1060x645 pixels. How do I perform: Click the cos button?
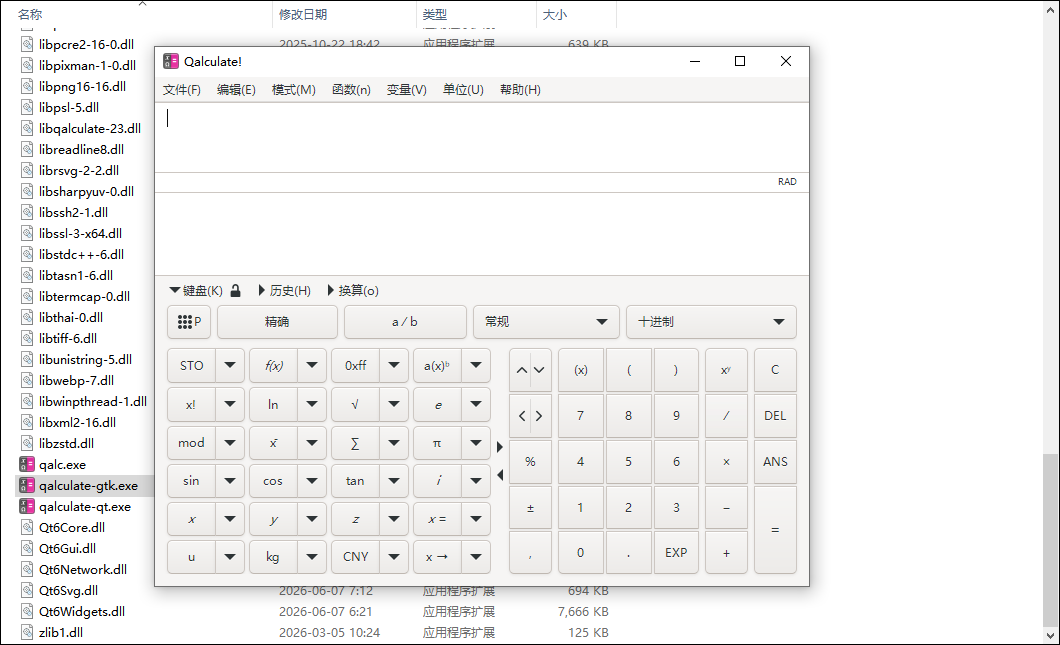pyautogui.click(x=273, y=481)
